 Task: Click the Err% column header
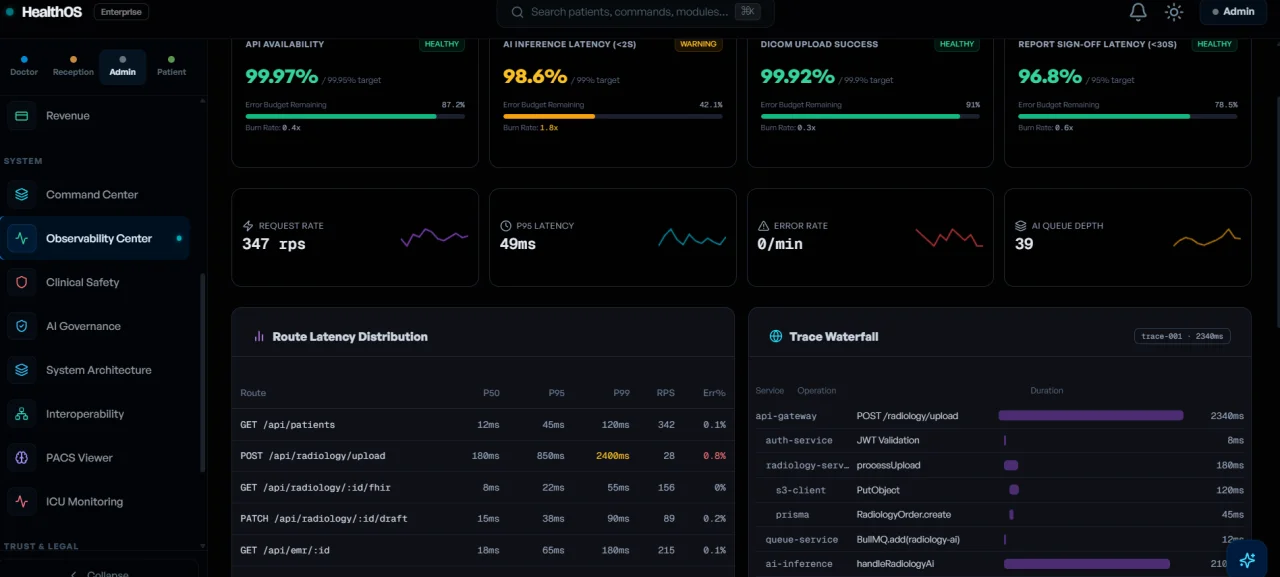pos(714,393)
